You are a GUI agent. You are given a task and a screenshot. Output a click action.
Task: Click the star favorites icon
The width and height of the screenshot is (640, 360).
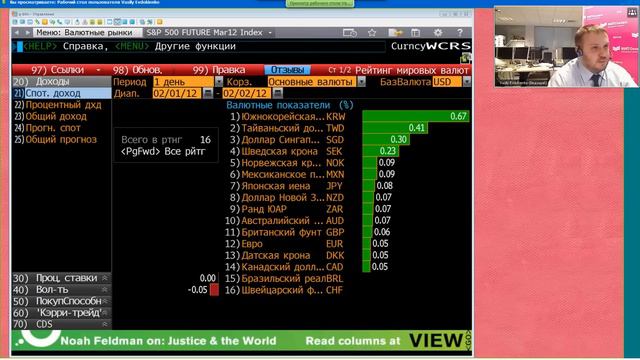click(372, 33)
